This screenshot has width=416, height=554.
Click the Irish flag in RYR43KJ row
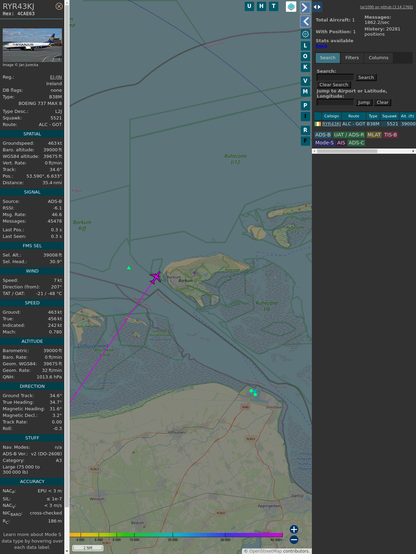click(x=318, y=124)
